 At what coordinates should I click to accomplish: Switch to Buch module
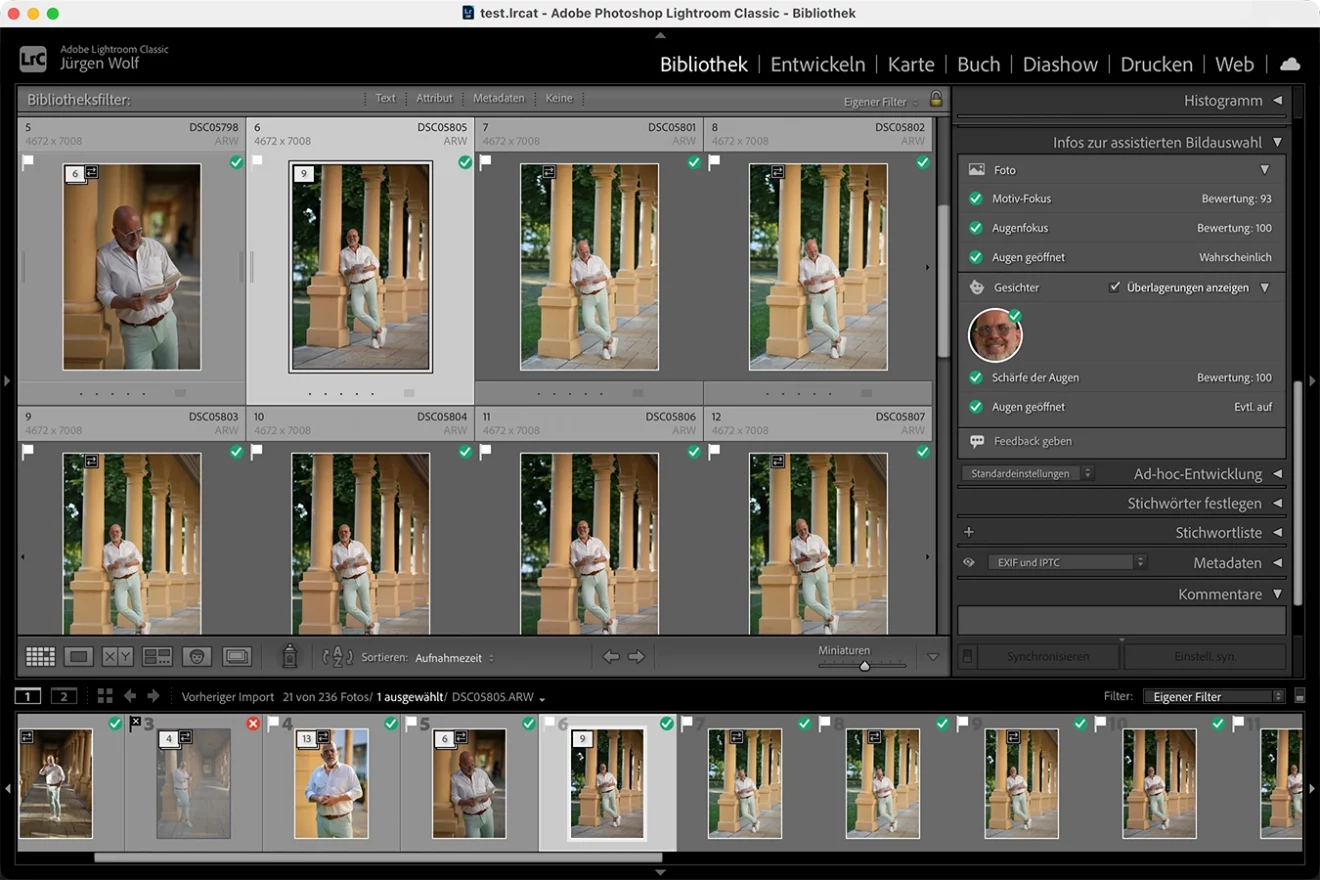[979, 64]
